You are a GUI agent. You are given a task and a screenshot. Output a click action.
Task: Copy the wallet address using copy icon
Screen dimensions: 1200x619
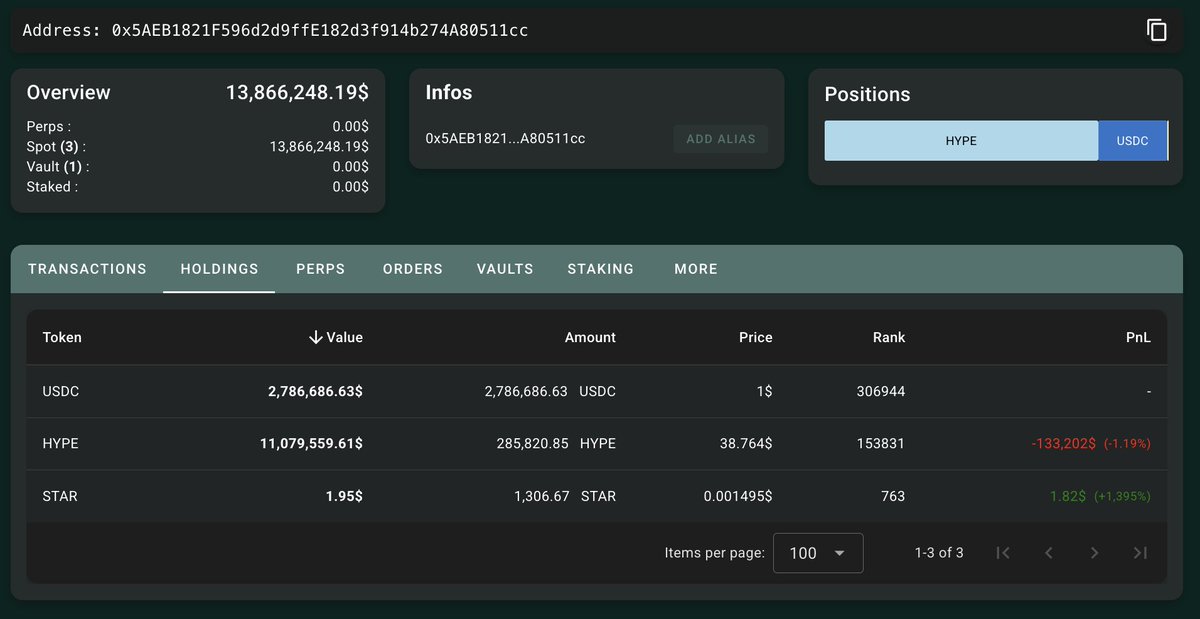1156,30
